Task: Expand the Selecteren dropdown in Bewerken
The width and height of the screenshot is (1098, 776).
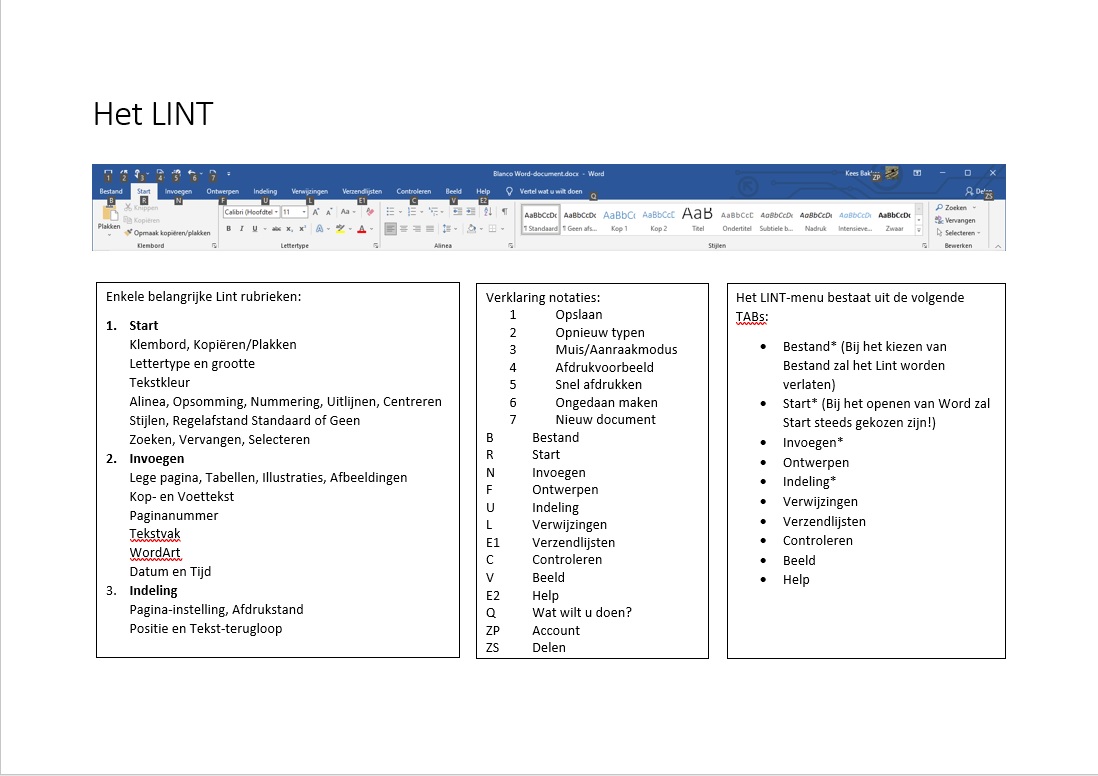Action: [x=958, y=233]
